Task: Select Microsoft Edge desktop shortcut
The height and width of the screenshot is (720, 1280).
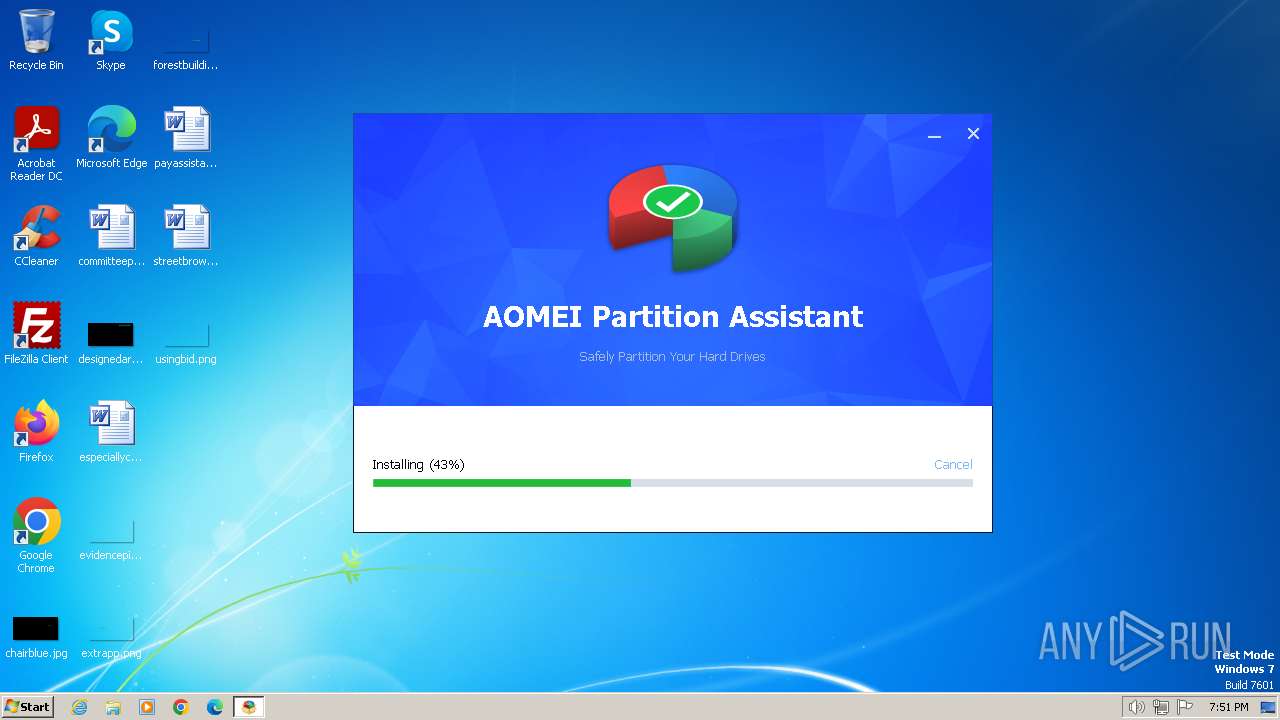Action: [x=111, y=138]
